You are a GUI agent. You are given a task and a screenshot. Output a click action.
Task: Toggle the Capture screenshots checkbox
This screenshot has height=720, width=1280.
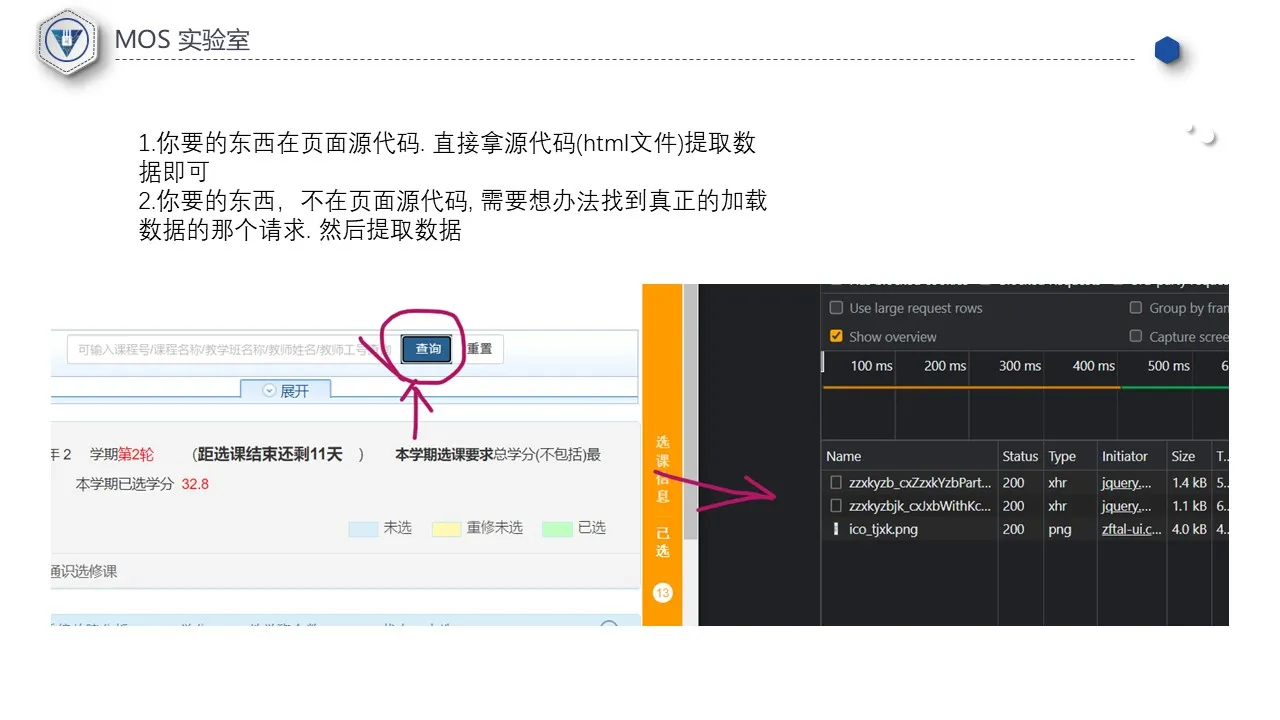1136,337
